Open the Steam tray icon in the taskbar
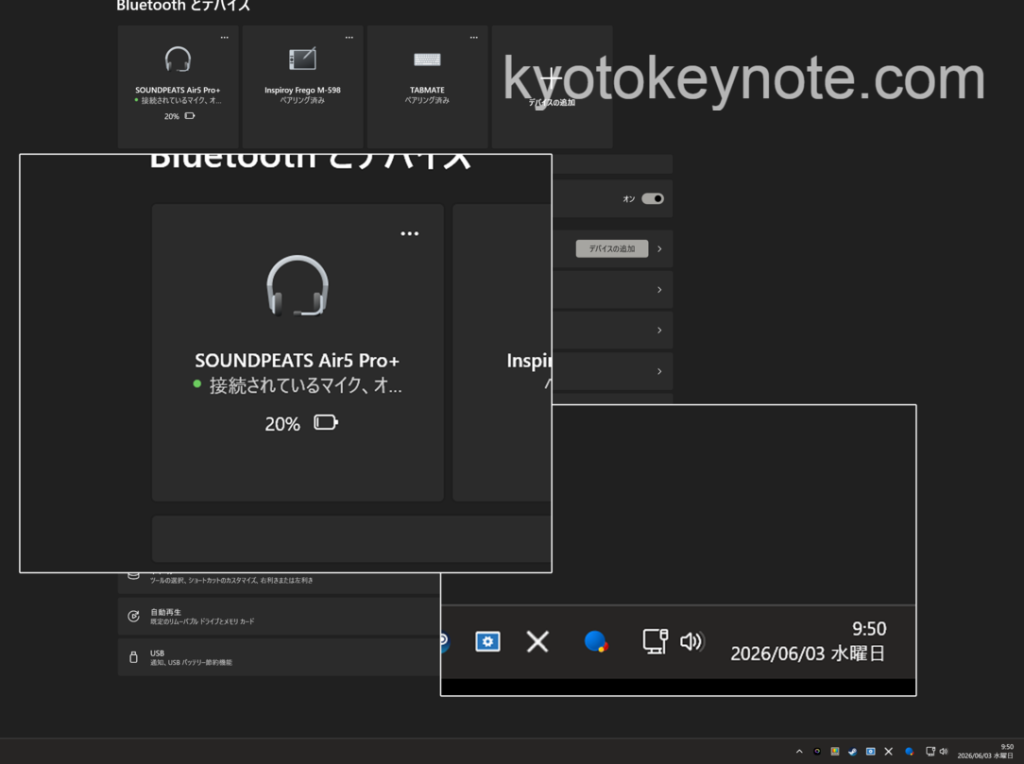Screen dimensions: 1024x764 852,752
